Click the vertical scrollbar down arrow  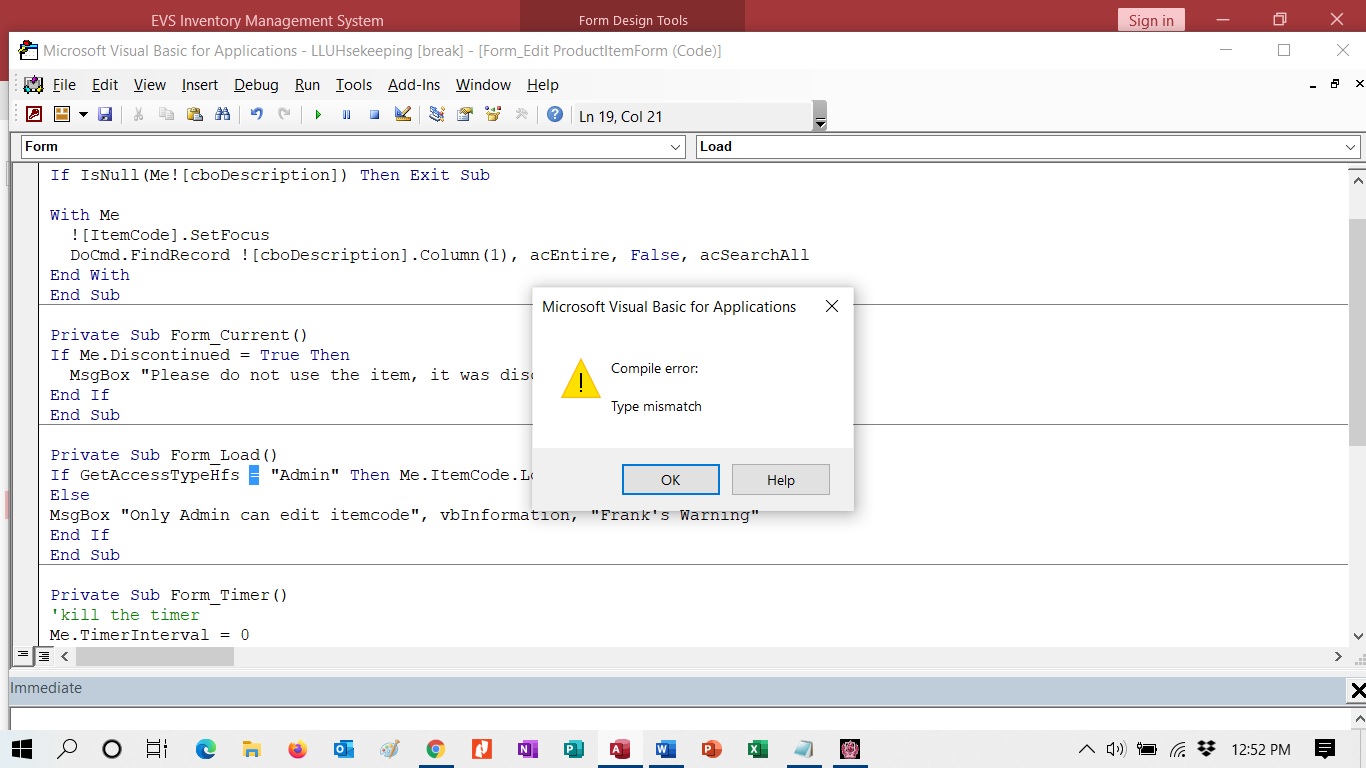pos(1357,635)
